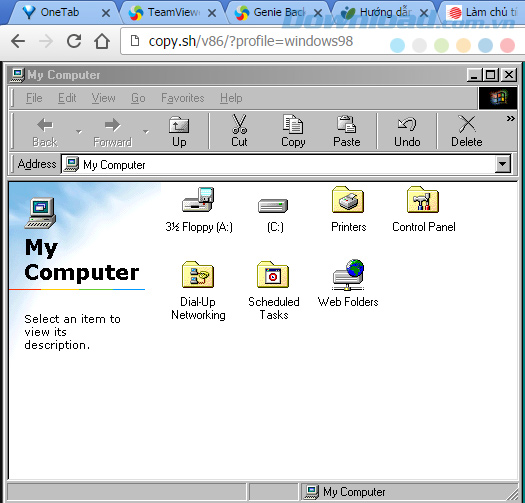The width and height of the screenshot is (525, 503).
Task: Close the Hướng dẫn browser tab
Action: [424, 13]
